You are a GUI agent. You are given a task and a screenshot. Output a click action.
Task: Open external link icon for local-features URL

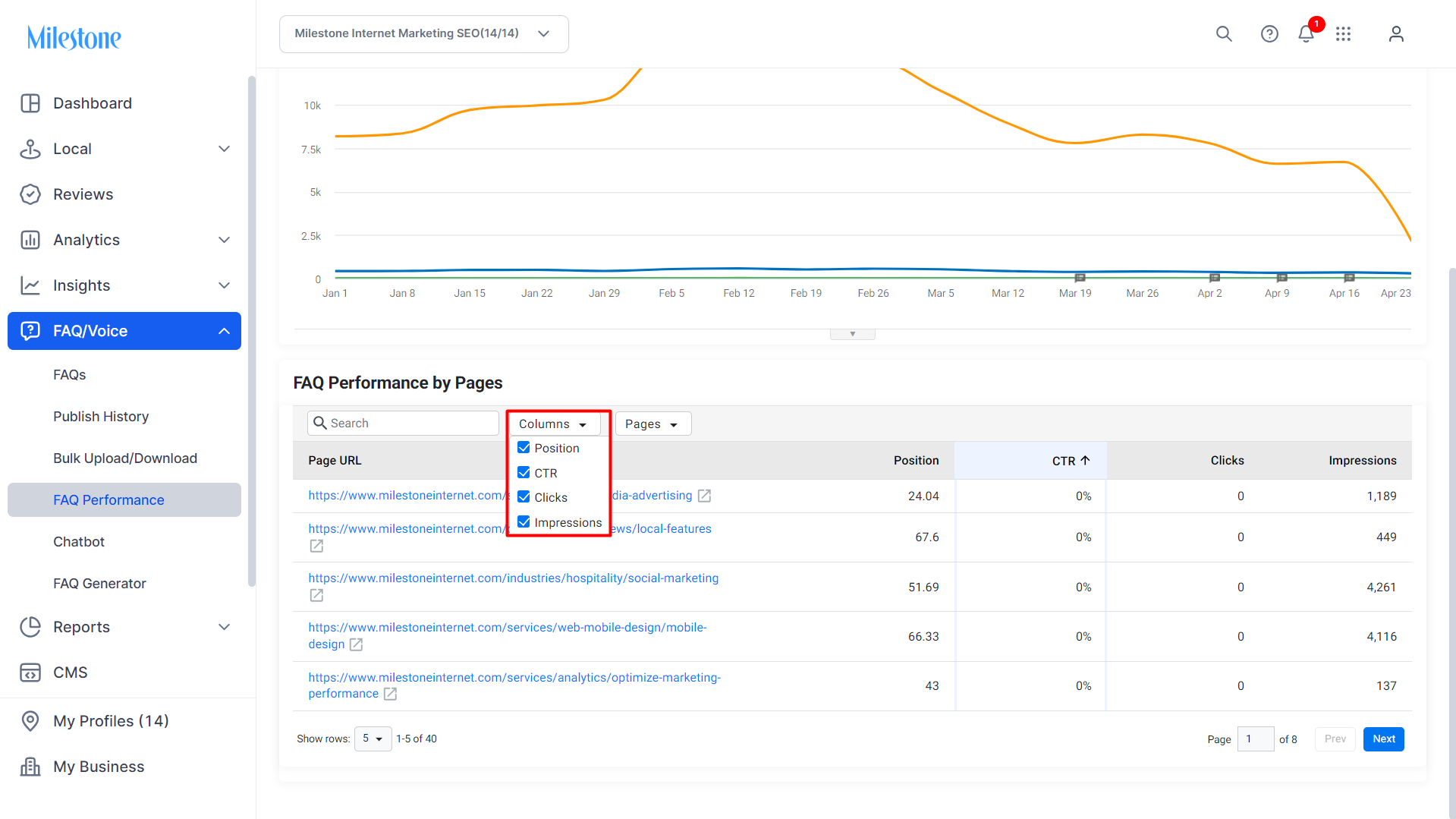pos(316,546)
